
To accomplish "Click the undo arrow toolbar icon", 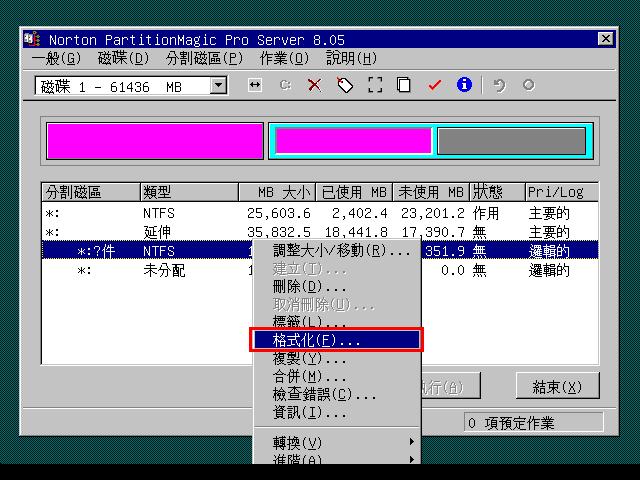I will (499, 85).
